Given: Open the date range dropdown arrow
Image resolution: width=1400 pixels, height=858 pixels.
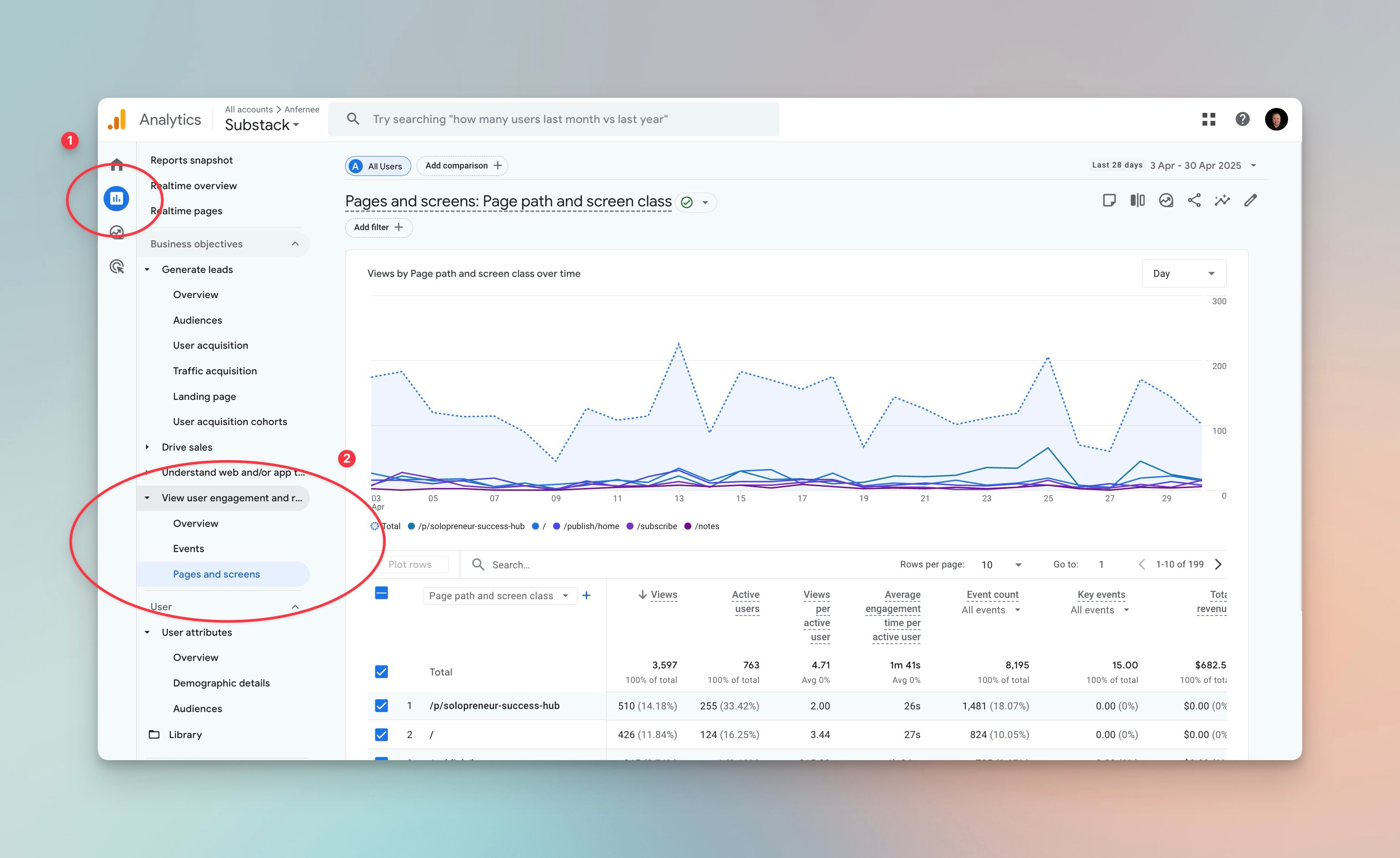Looking at the screenshot, I should coord(1253,165).
